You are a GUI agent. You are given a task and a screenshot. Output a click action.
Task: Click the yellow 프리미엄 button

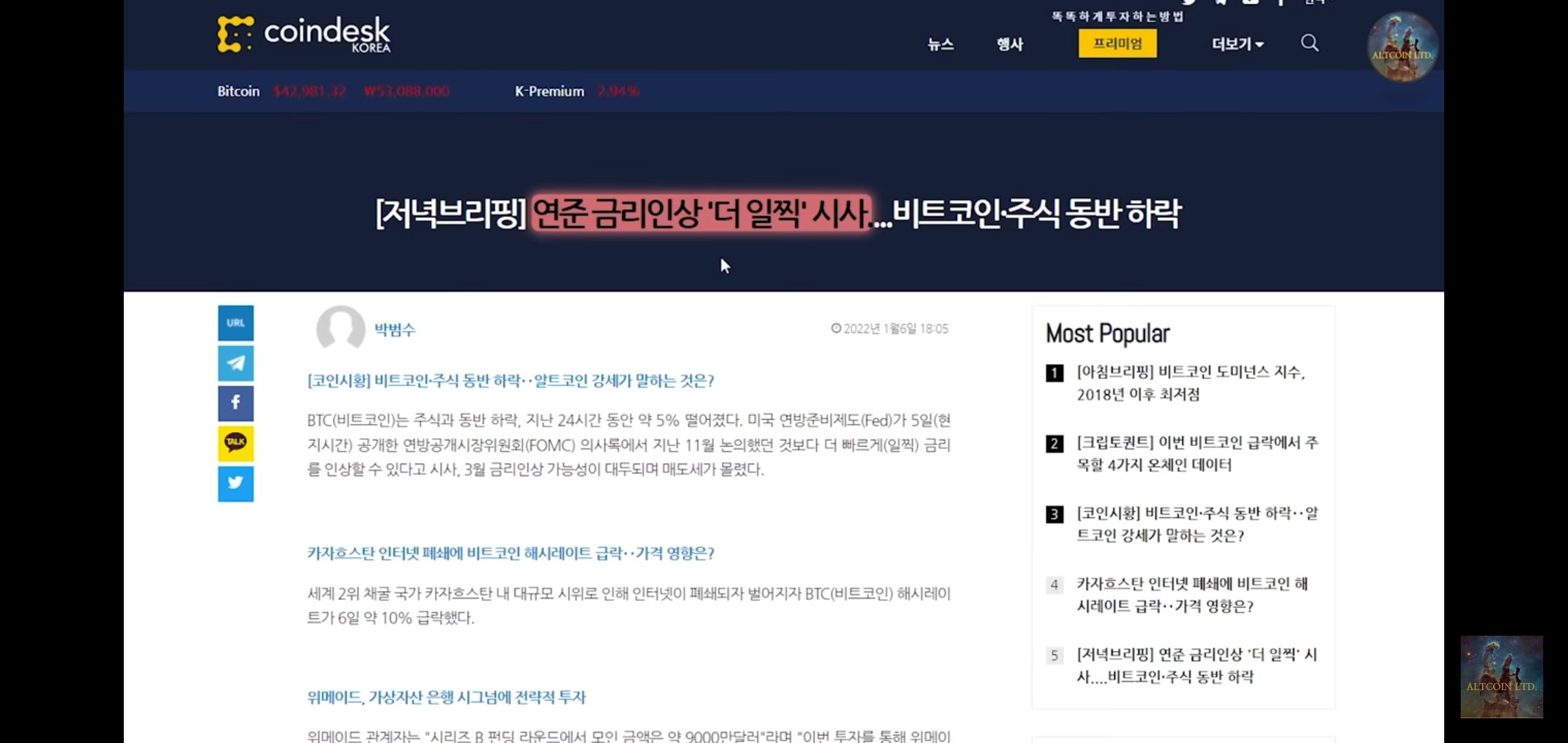(x=1118, y=43)
